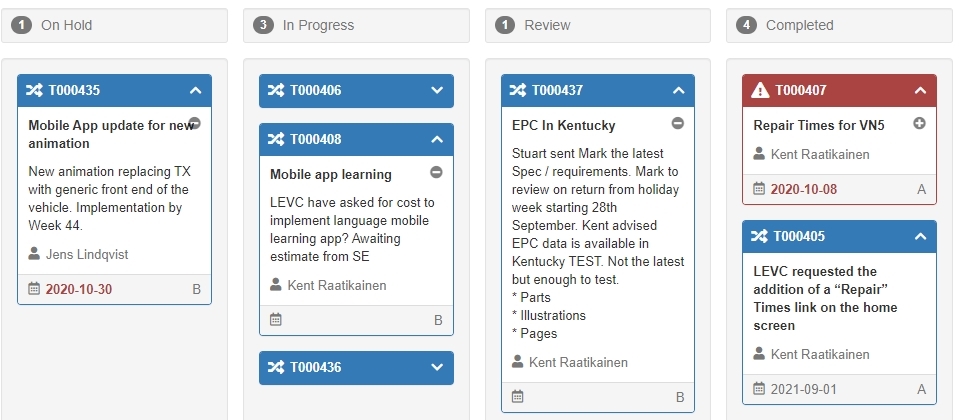The height and width of the screenshot is (420, 962).
Task: Click calendar icon on T000408 card footer
Action: pos(276,320)
